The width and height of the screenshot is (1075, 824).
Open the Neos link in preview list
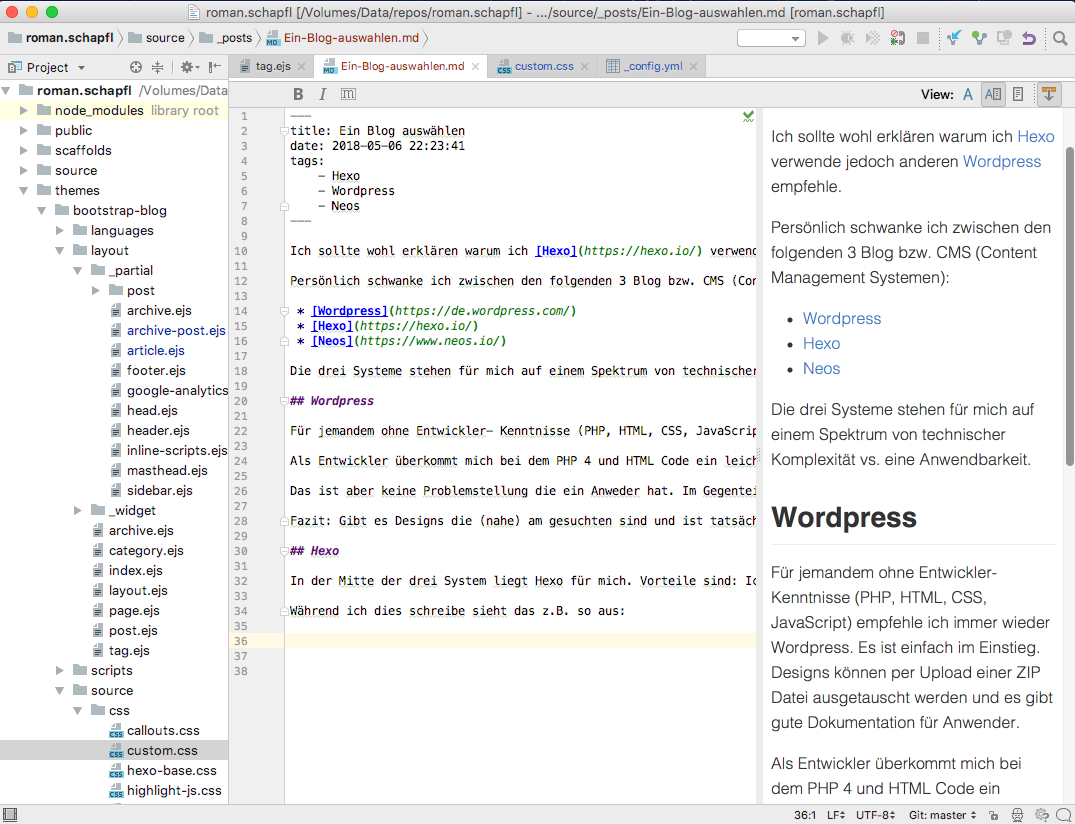pyautogui.click(x=821, y=369)
